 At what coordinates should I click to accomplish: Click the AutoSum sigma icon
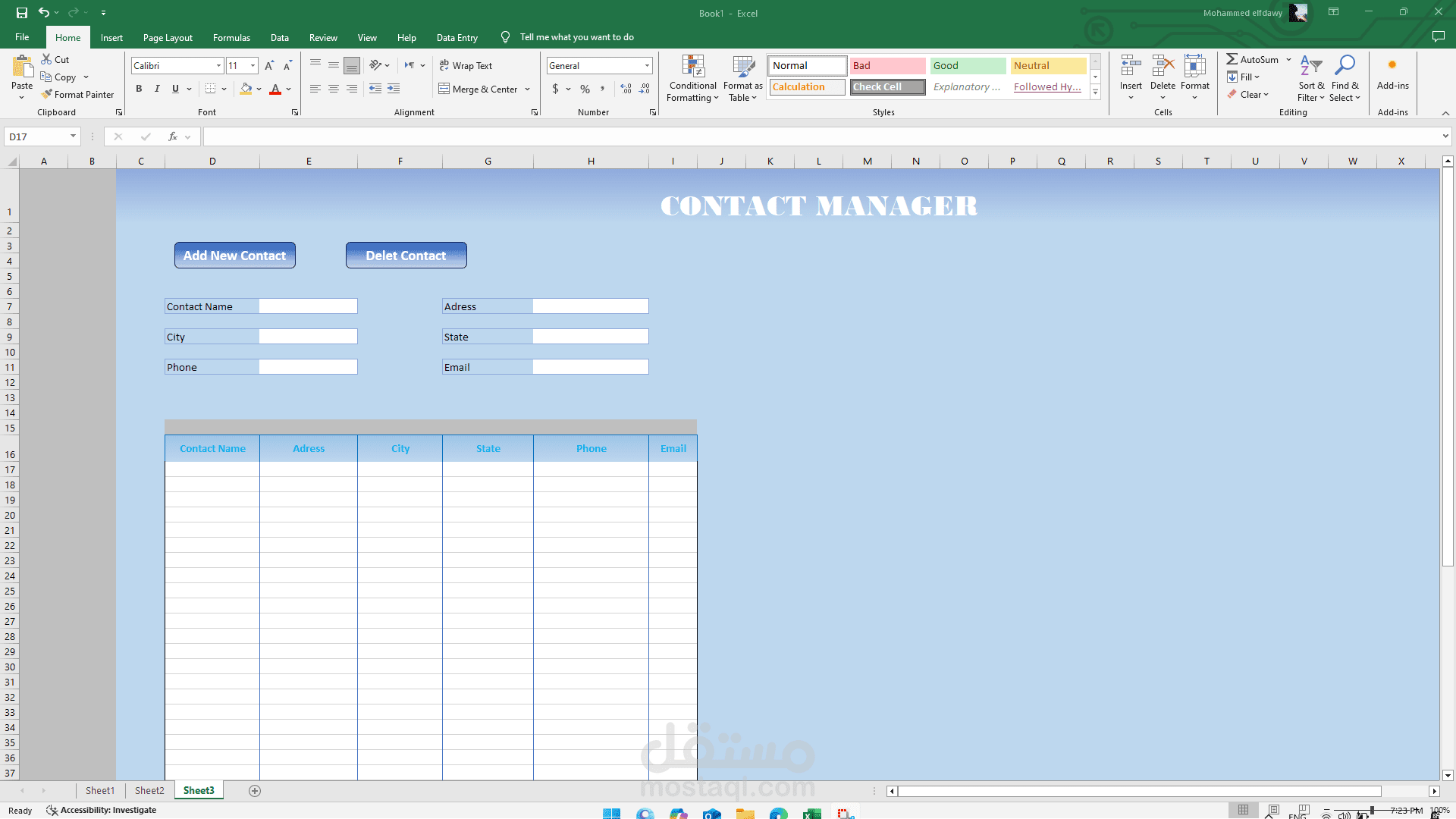coord(1232,59)
